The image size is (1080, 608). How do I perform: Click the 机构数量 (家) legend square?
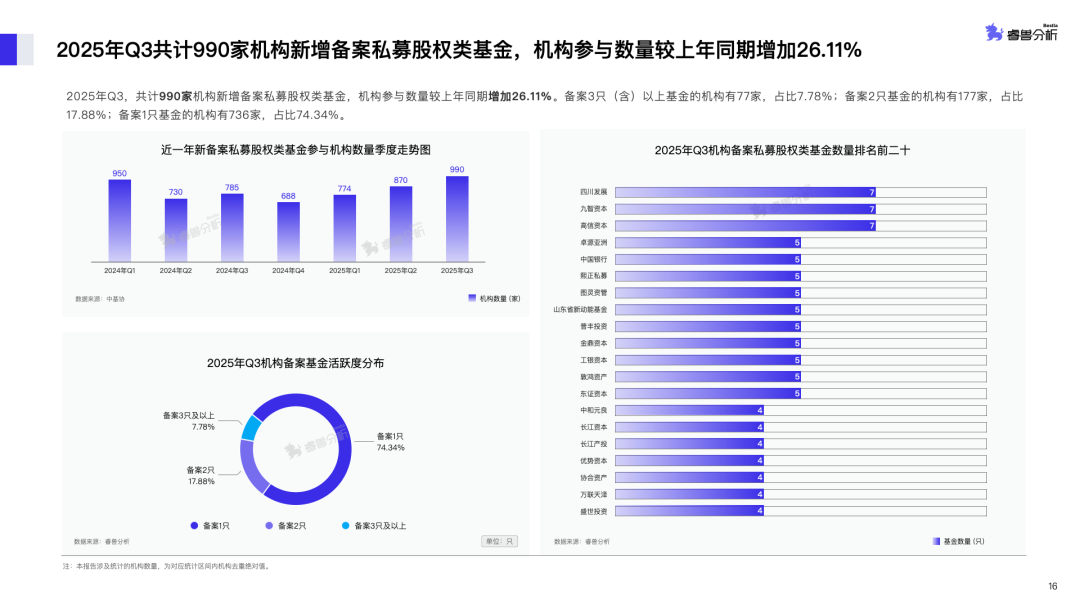tap(472, 298)
